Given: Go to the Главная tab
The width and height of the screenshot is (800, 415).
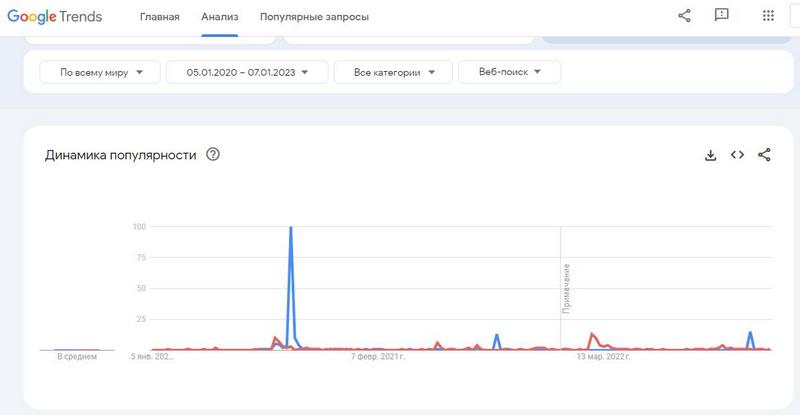Looking at the screenshot, I should pos(160,17).
